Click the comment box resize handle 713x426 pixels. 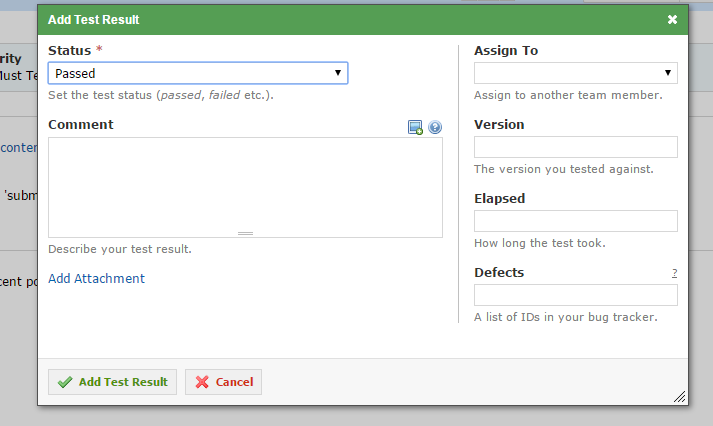coord(245,233)
